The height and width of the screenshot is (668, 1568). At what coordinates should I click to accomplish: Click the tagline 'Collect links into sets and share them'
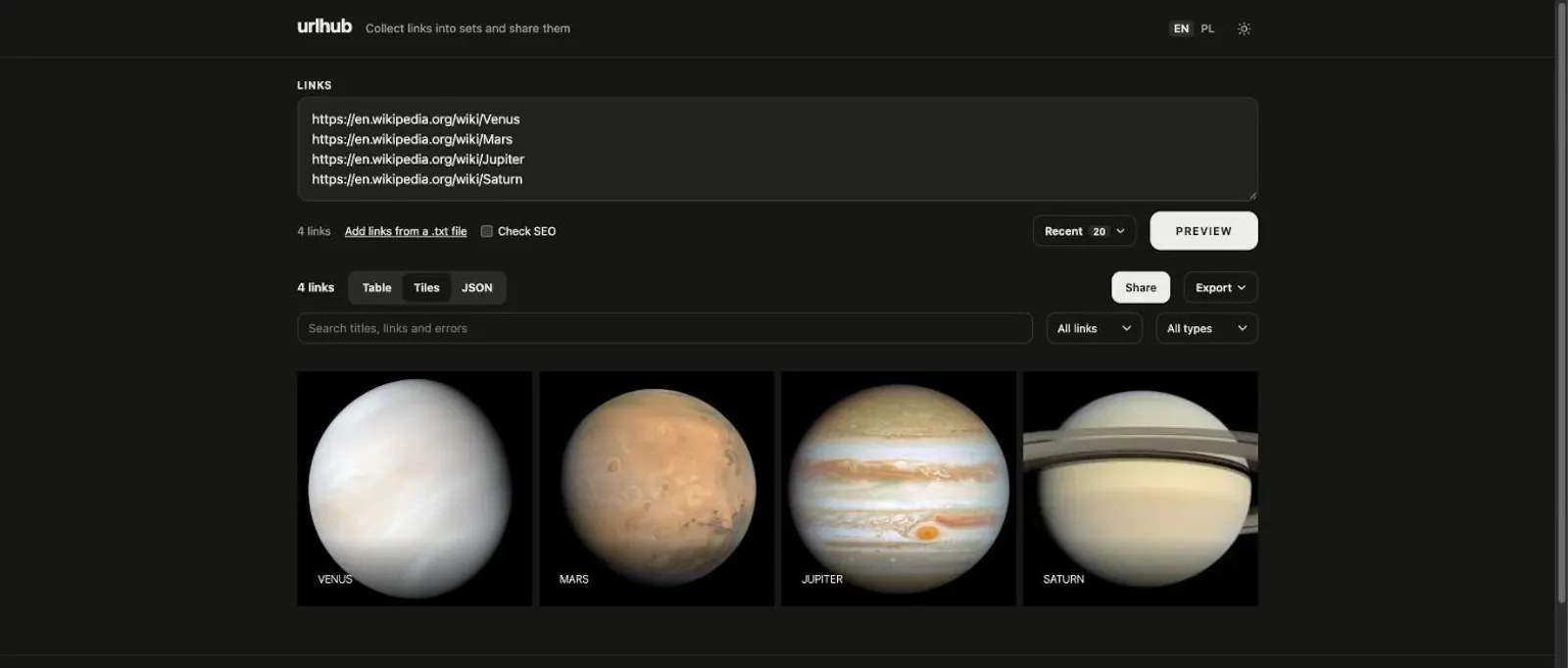click(x=467, y=28)
